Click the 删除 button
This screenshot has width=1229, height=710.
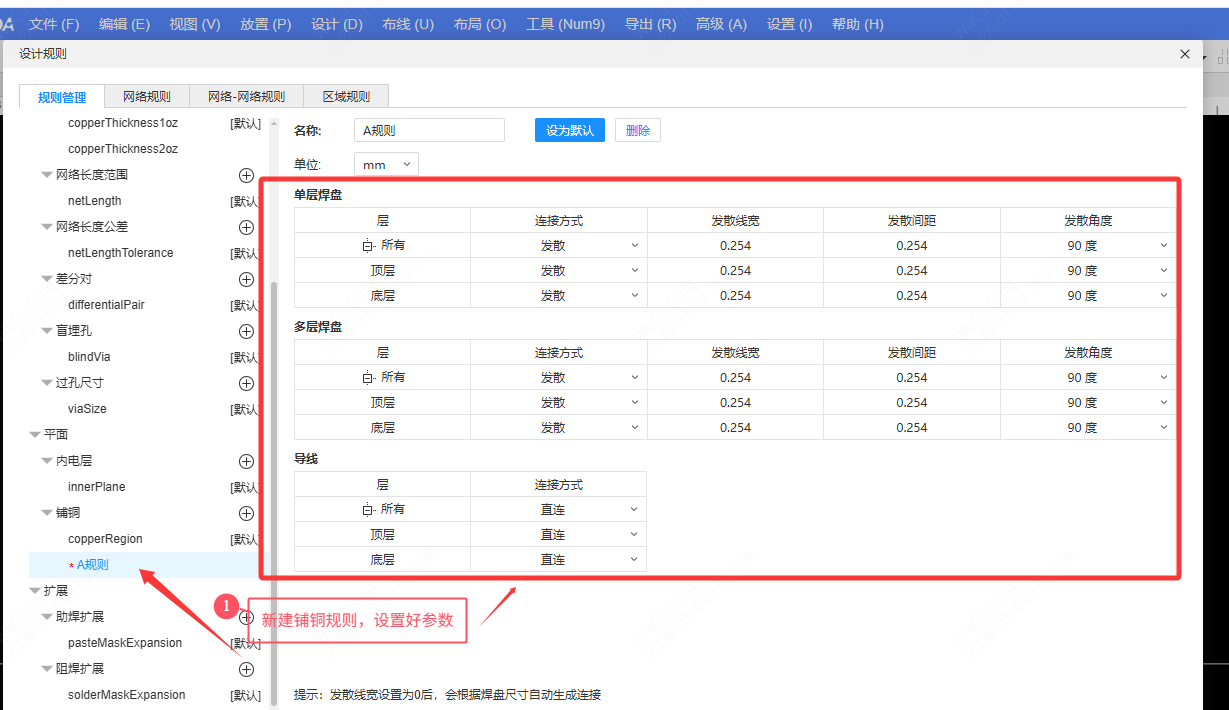[637, 129]
